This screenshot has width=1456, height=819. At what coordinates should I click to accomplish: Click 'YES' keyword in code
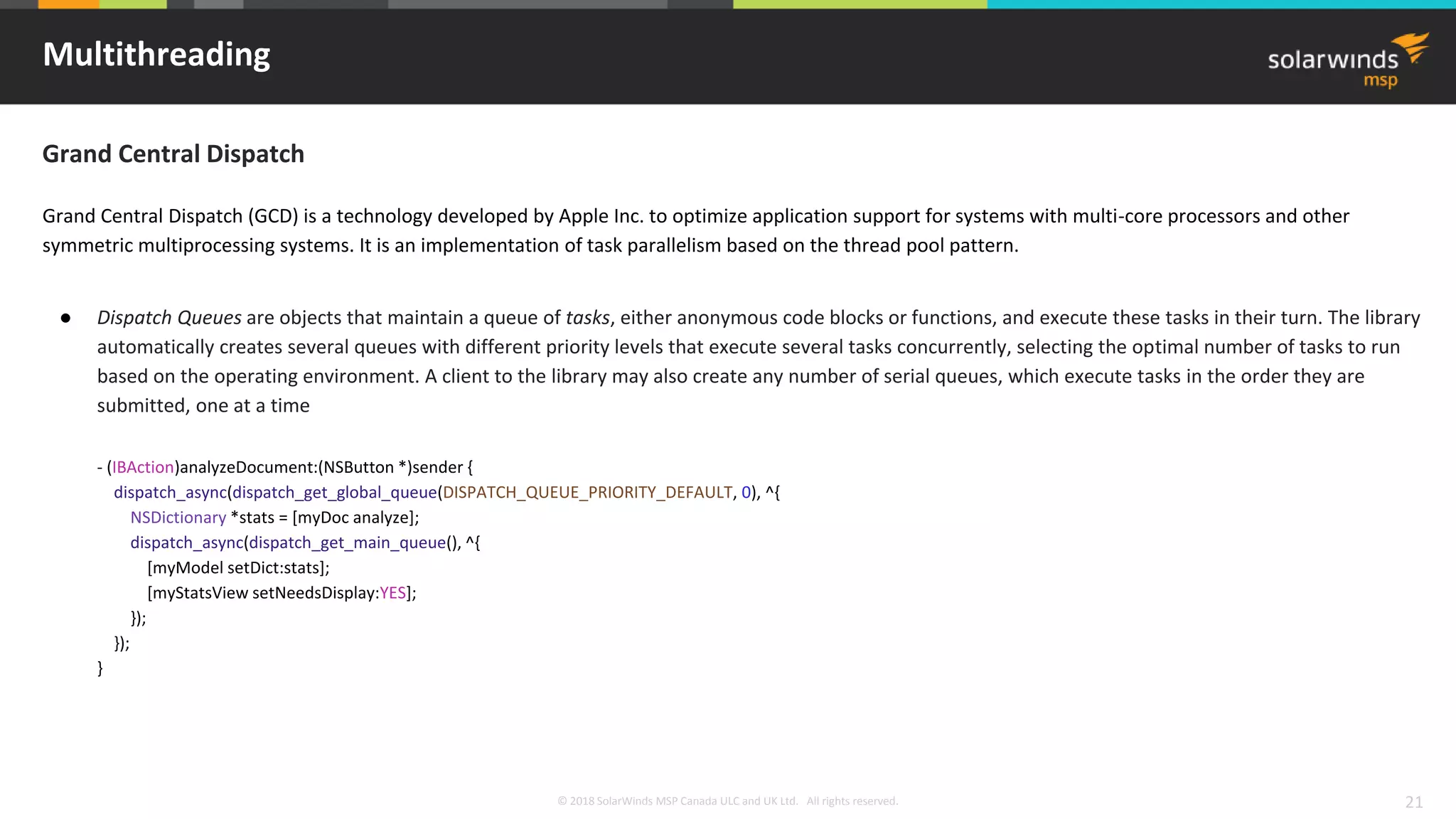pos(393,593)
